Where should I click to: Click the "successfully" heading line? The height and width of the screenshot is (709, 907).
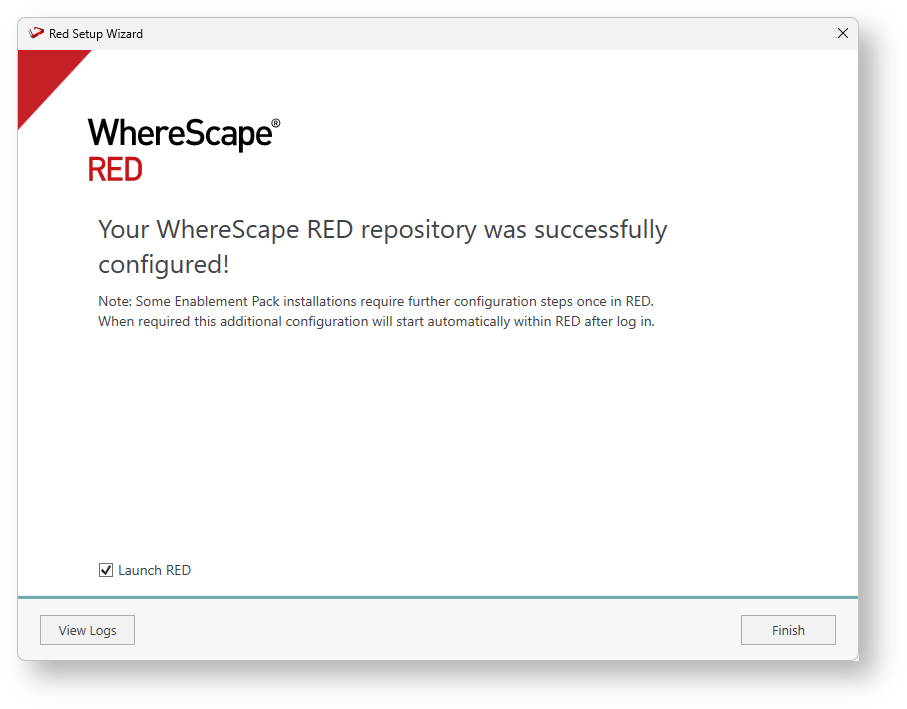[600, 230]
